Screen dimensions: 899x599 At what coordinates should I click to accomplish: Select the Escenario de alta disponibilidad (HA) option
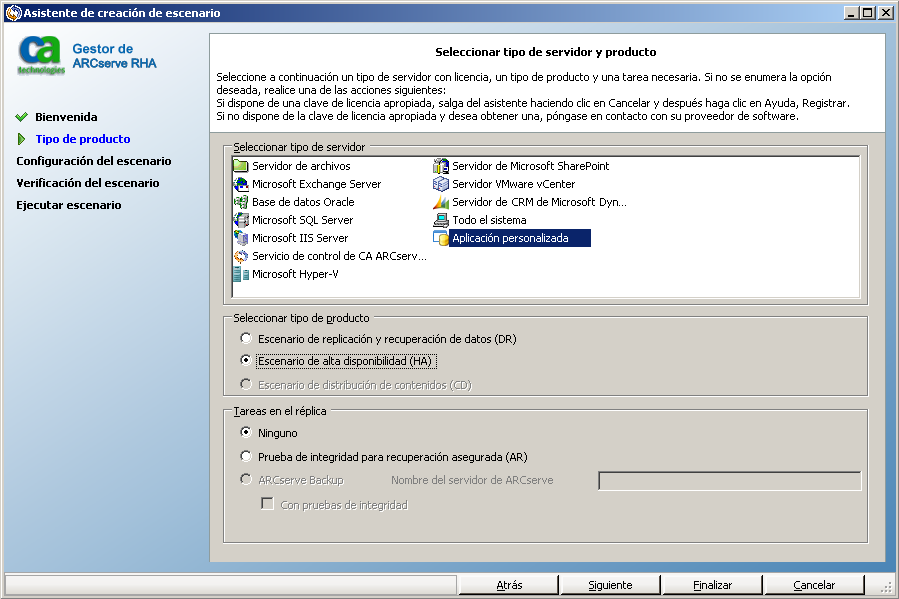[246, 360]
